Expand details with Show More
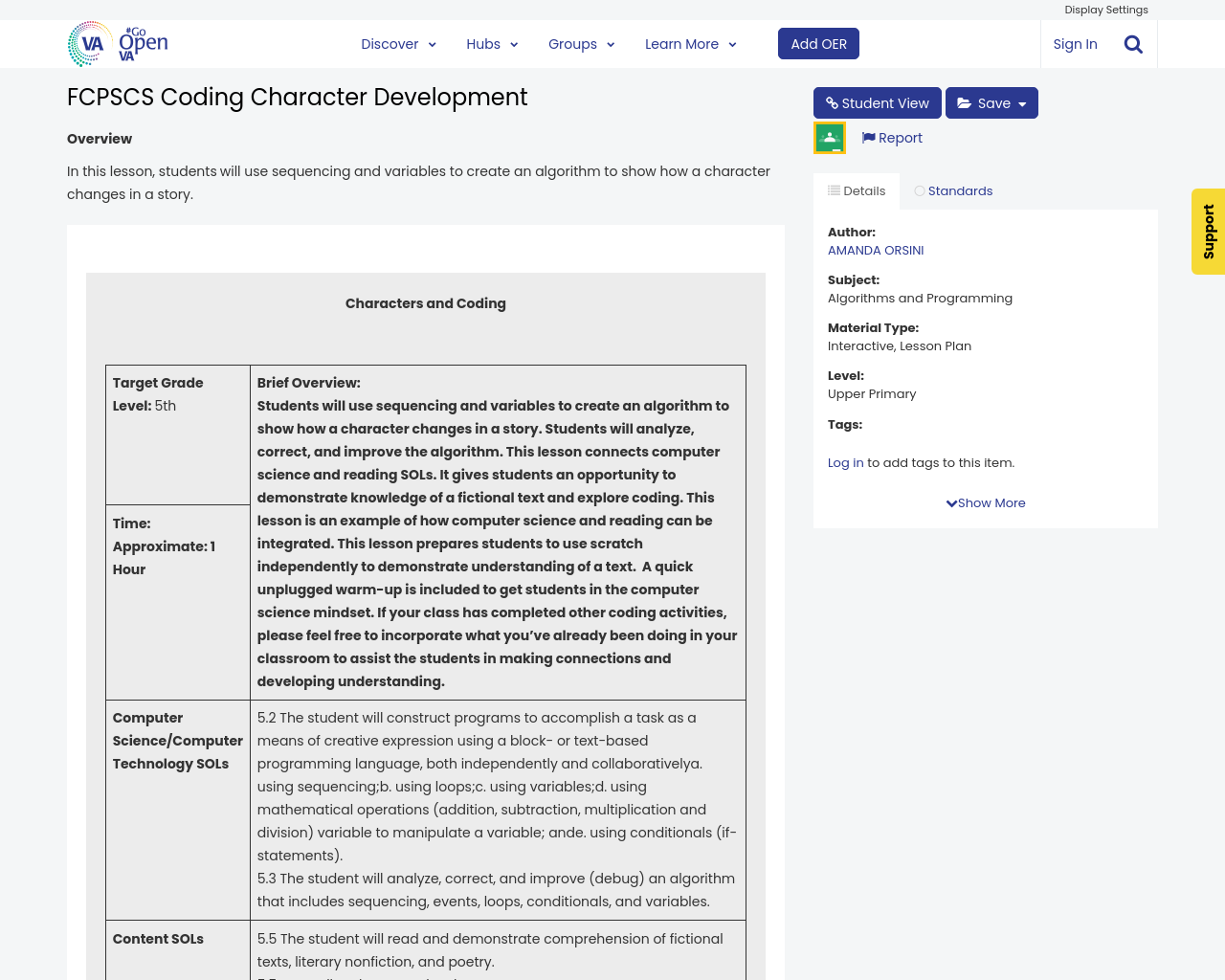This screenshot has width=1225, height=980. pos(986,503)
